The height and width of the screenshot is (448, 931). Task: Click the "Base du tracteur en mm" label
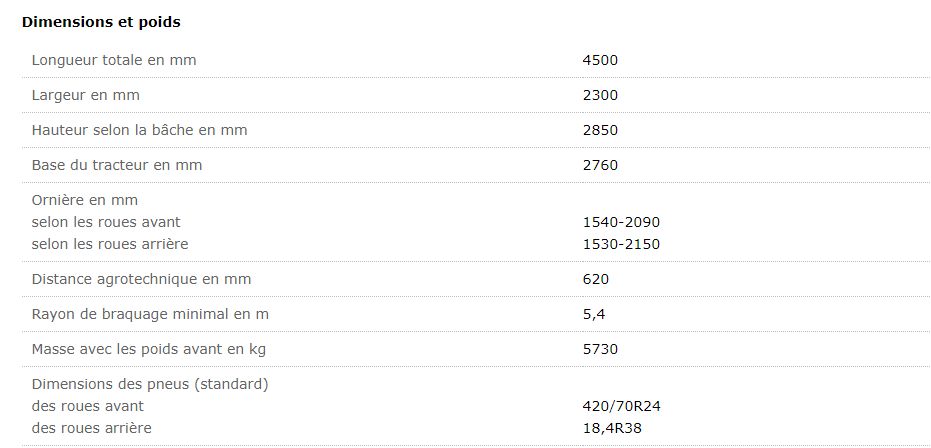click(117, 165)
